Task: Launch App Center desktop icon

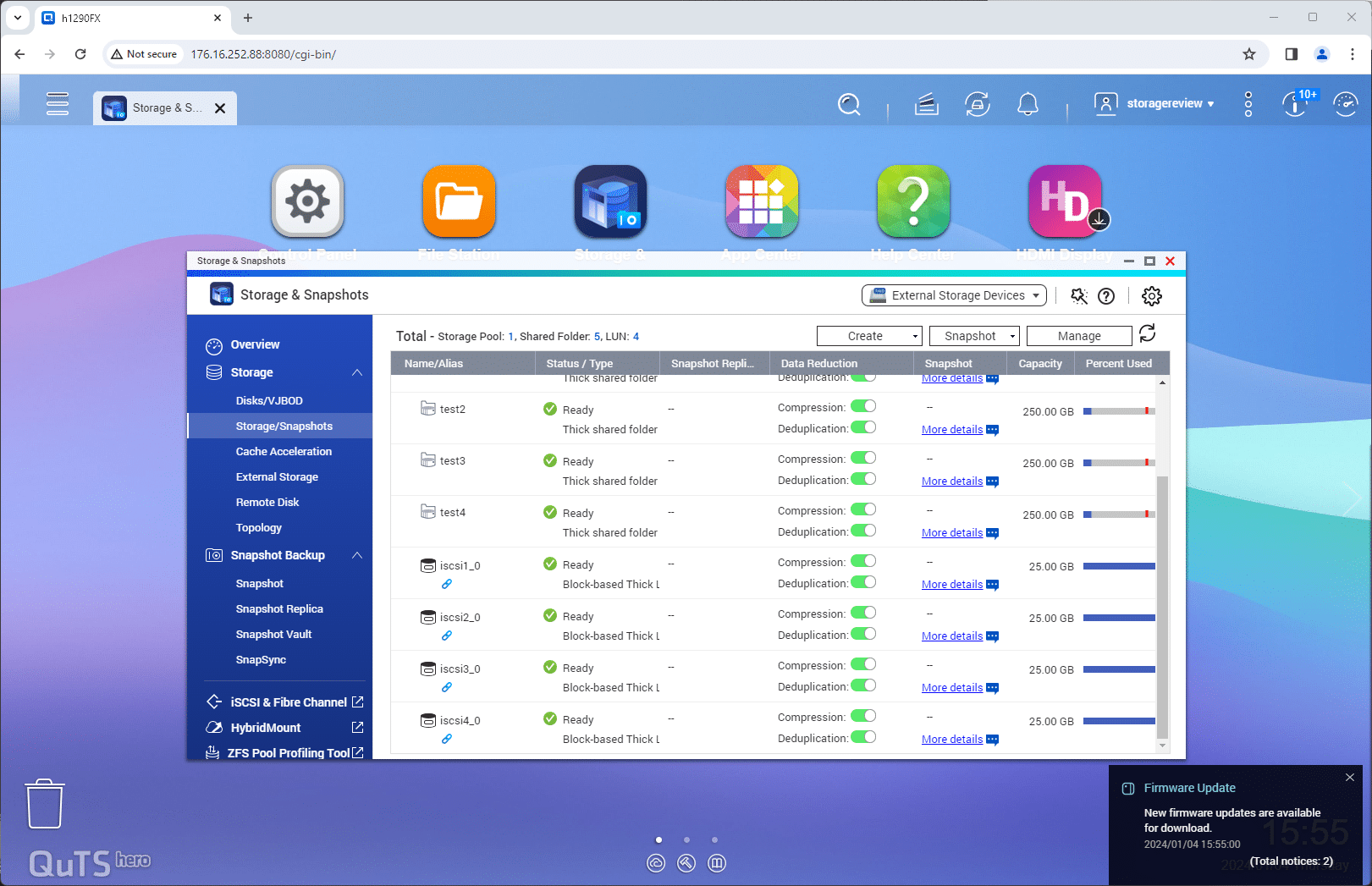Action: click(x=762, y=201)
